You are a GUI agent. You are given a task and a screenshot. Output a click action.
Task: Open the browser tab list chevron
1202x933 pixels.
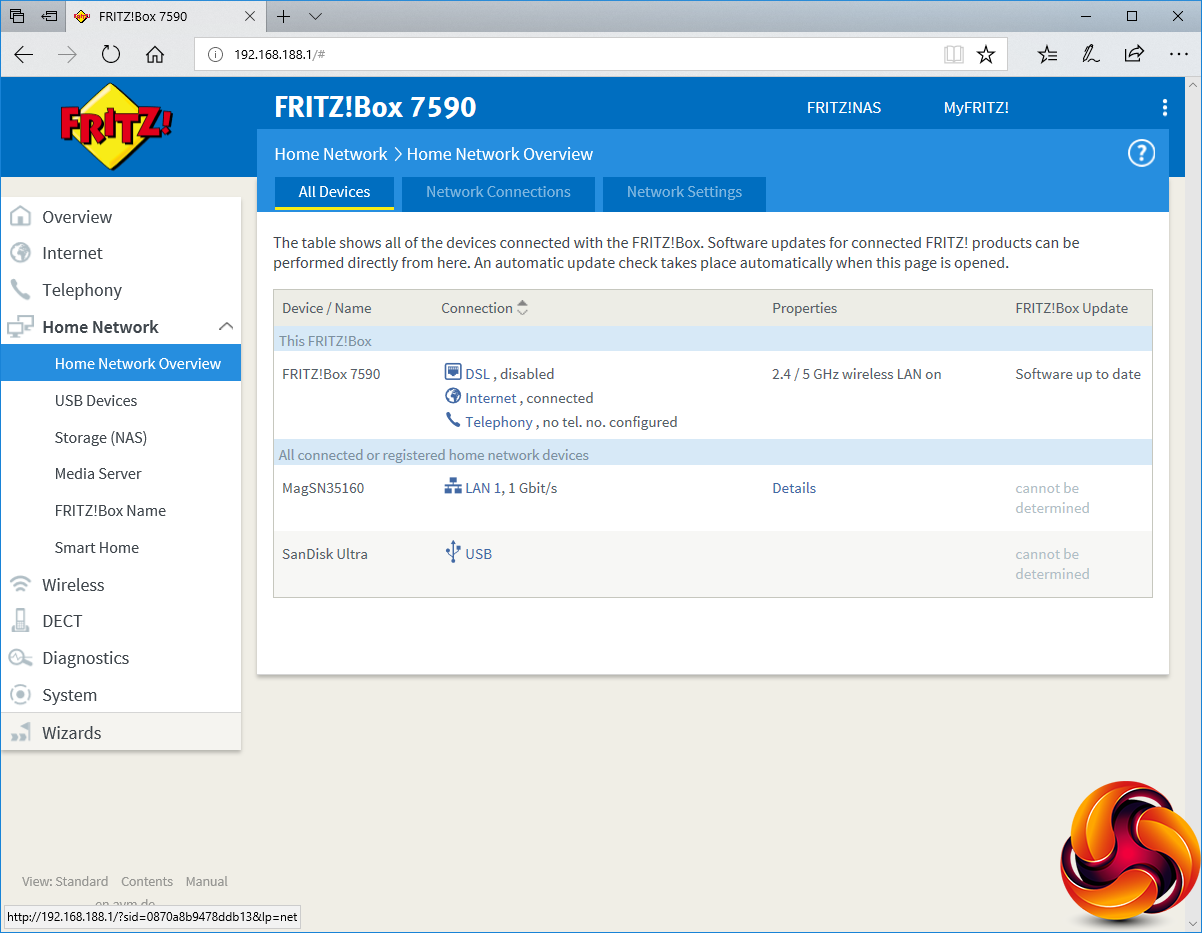(315, 17)
